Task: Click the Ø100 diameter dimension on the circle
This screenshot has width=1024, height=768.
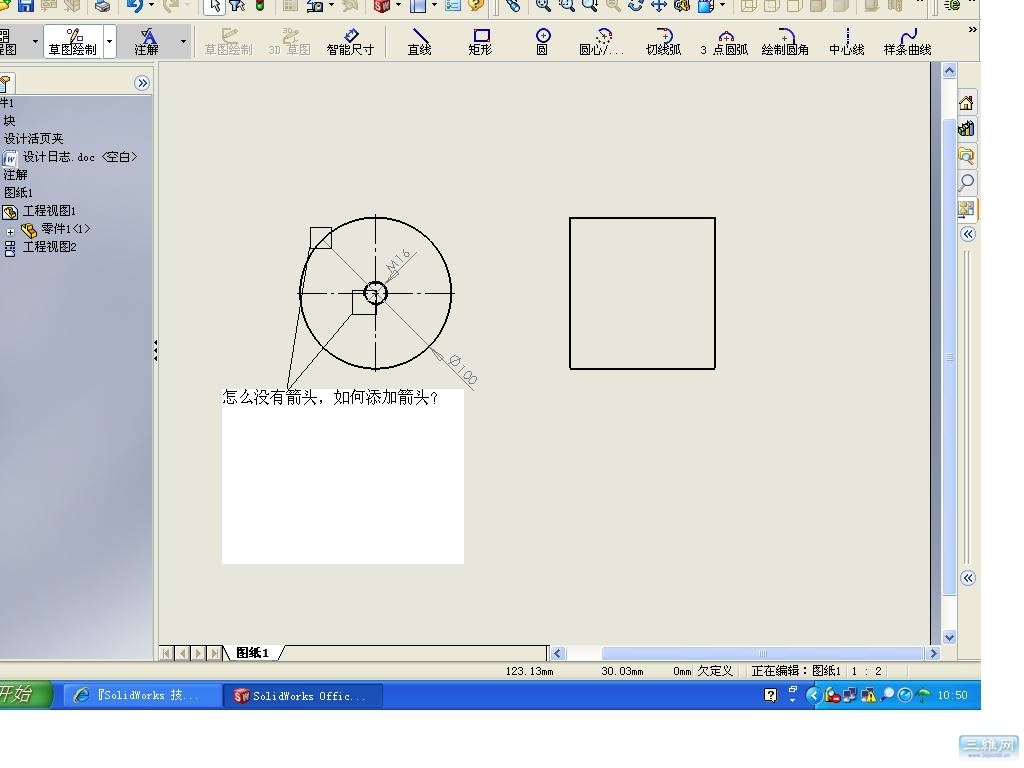Action: click(x=463, y=370)
